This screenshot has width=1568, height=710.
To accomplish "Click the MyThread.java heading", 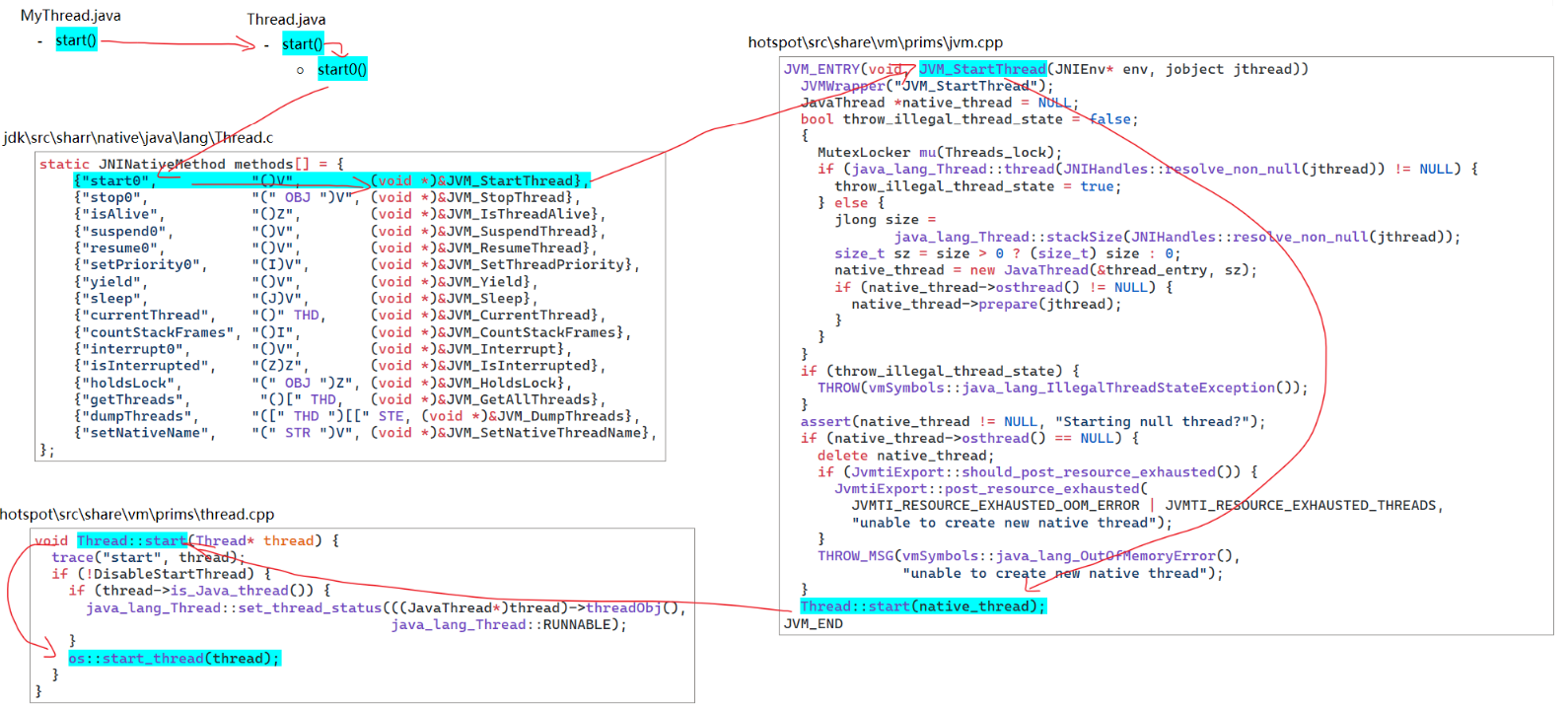I will pyautogui.click(x=71, y=16).
